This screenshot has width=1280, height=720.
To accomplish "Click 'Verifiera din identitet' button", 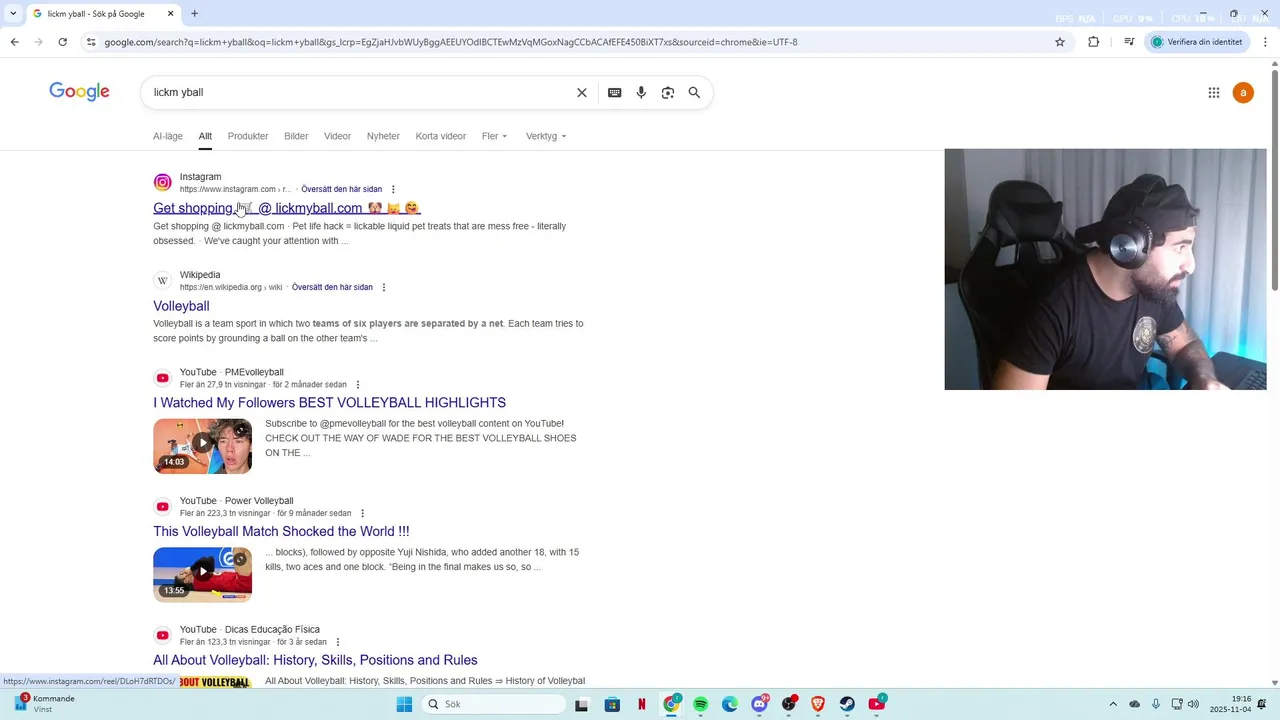I will [x=1197, y=42].
